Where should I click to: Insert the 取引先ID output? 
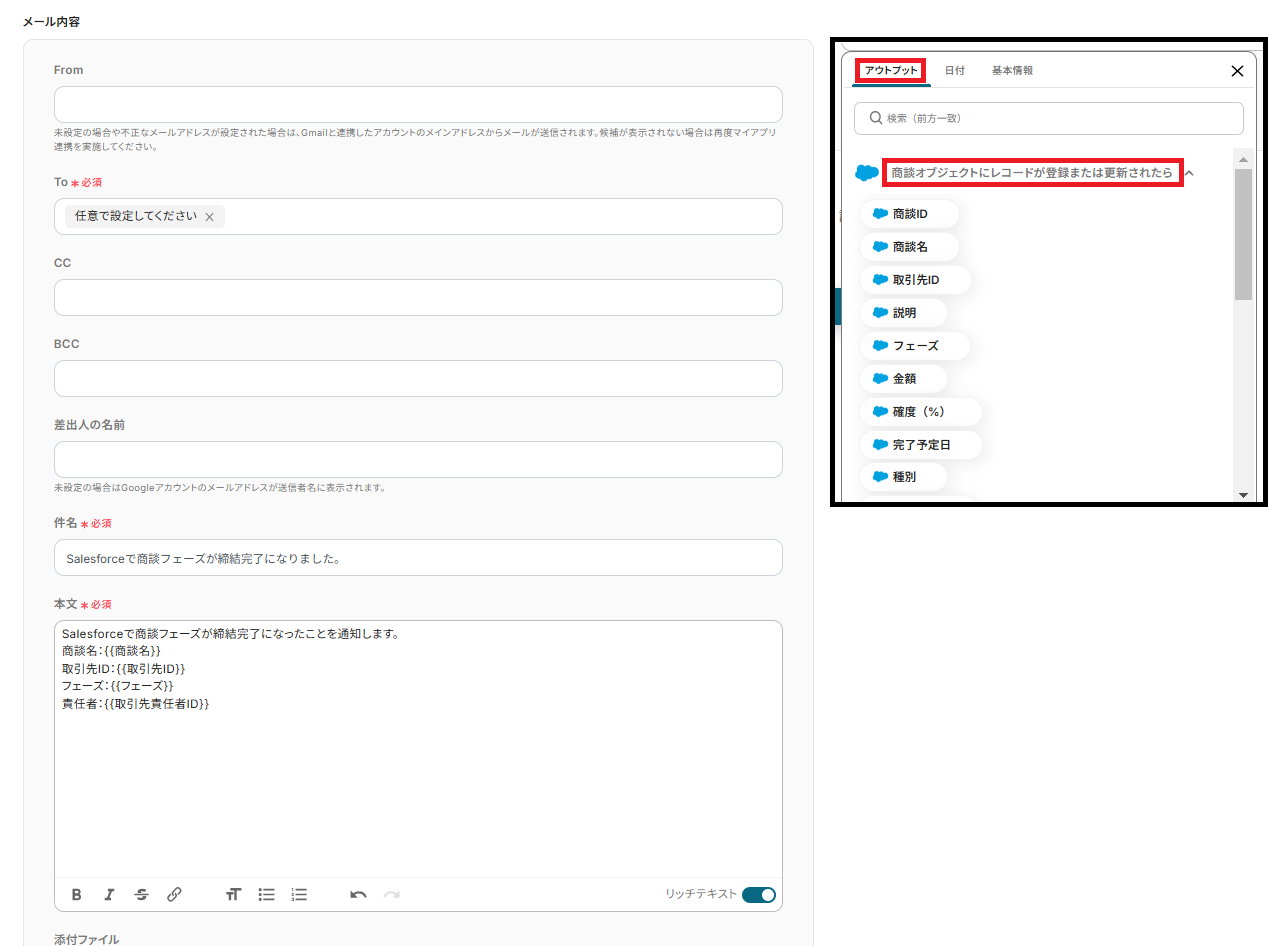915,280
